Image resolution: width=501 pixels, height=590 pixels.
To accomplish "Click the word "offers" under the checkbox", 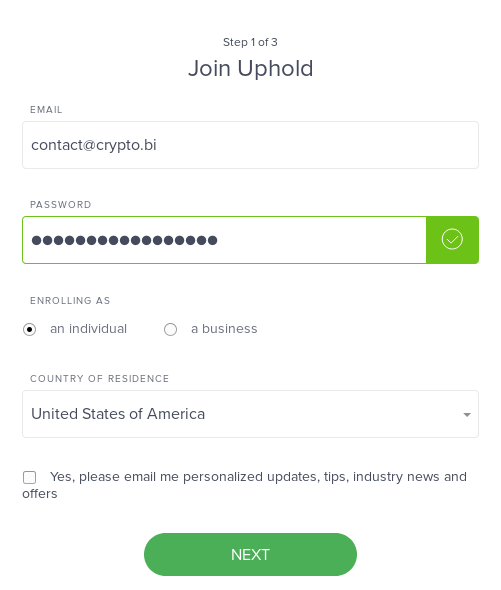I will tap(40, 494).
